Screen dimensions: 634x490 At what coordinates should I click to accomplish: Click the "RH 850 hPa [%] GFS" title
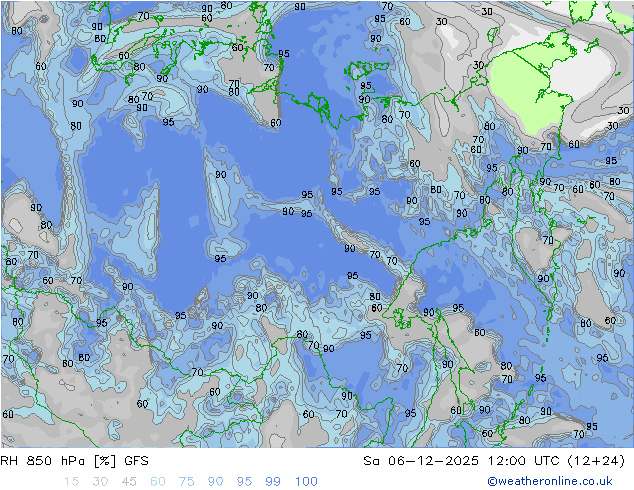tap(74, 461)
